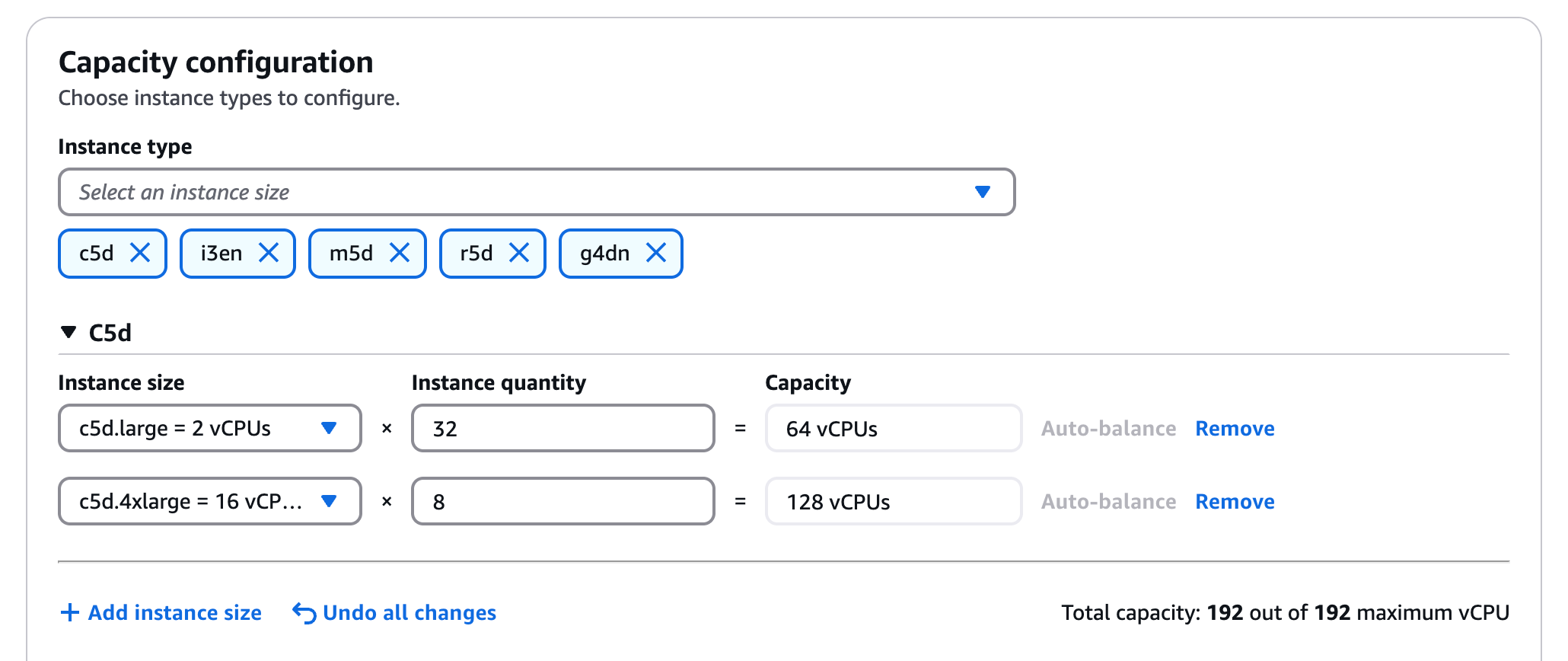1568x661 pixels.
Task: Open the c5d.large instance size dropdown
Action: point(209,428)
